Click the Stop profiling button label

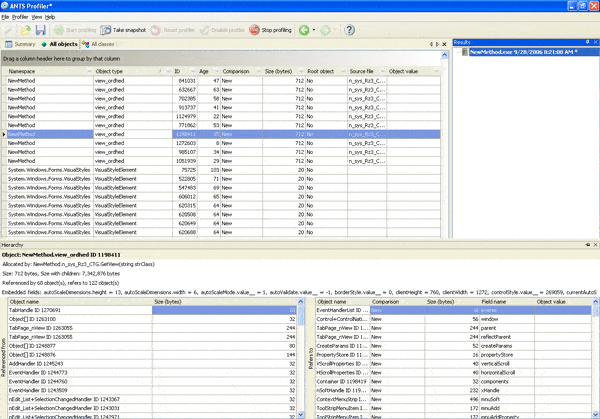[276, 30]
